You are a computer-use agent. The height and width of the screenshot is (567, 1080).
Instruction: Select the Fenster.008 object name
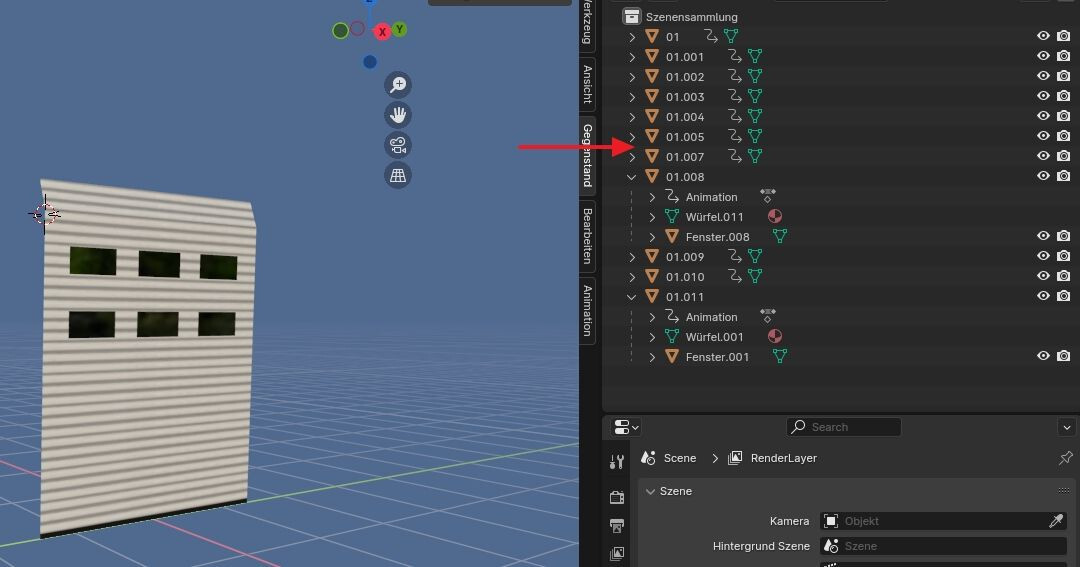pyautogui.click(x=717, y=237)
